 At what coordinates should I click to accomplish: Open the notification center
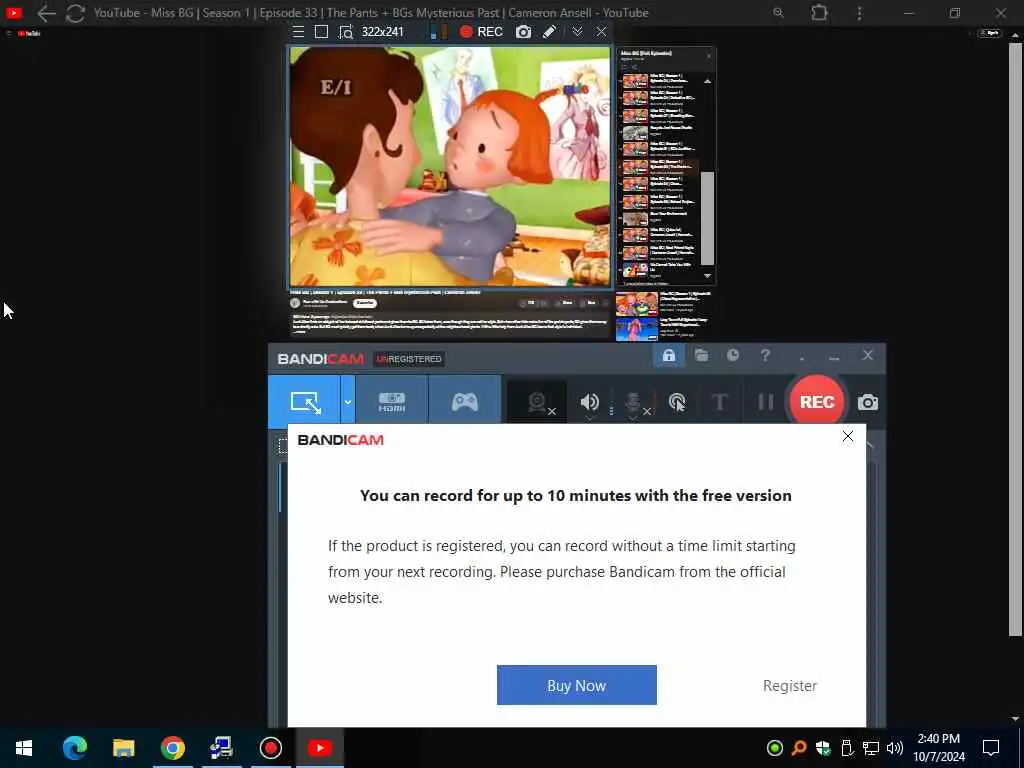click(991, 748)
